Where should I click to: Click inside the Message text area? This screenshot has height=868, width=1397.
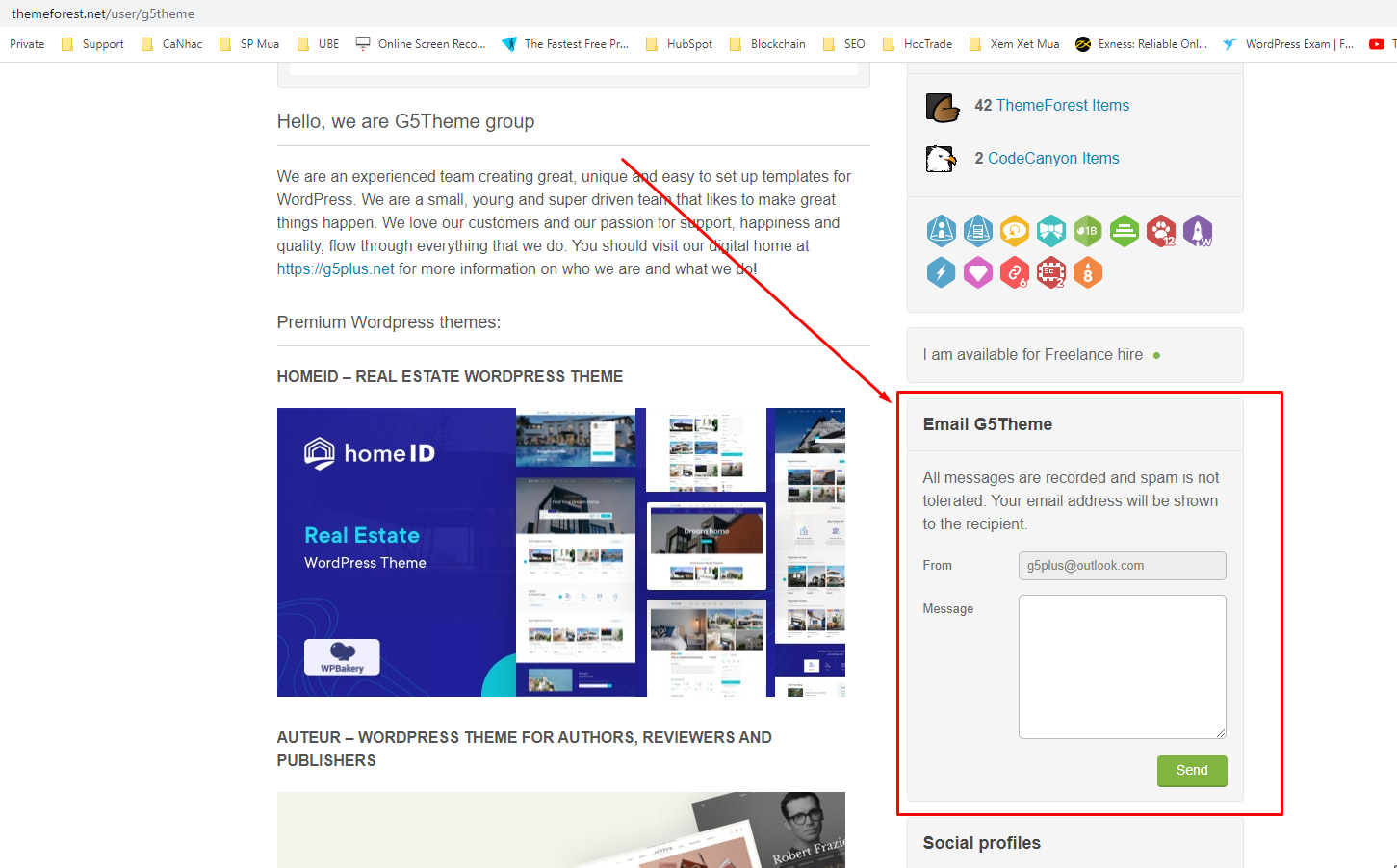coord(1123,667)
